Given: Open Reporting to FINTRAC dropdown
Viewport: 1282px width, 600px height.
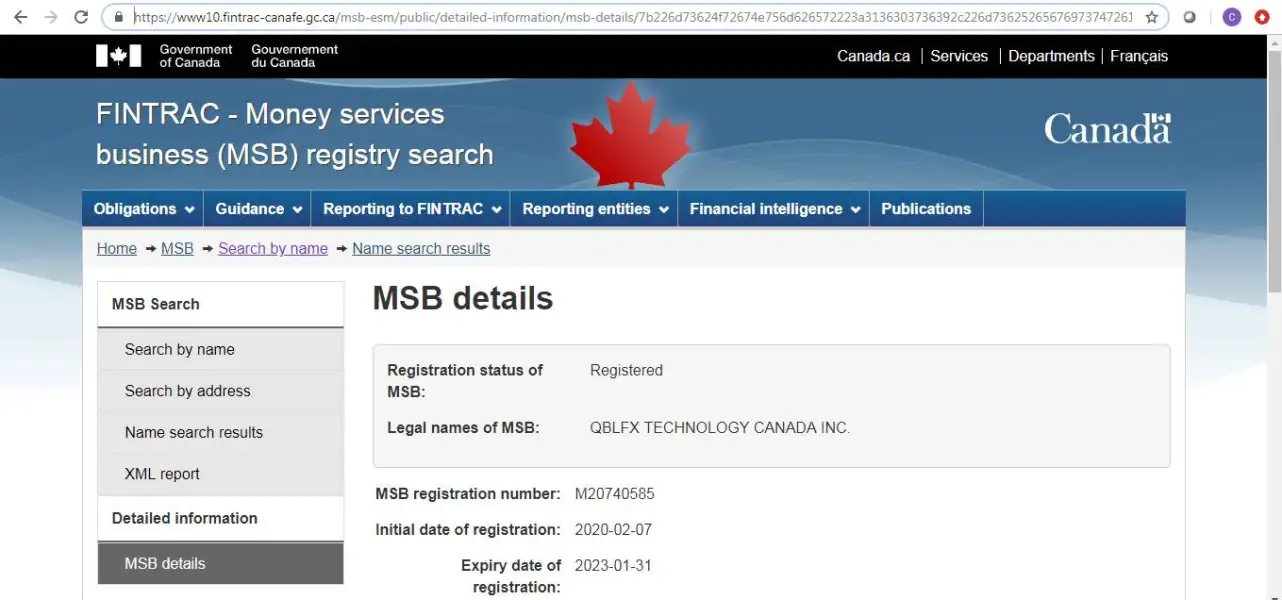Looking at the screenshot, I should [x=411, y=209].
